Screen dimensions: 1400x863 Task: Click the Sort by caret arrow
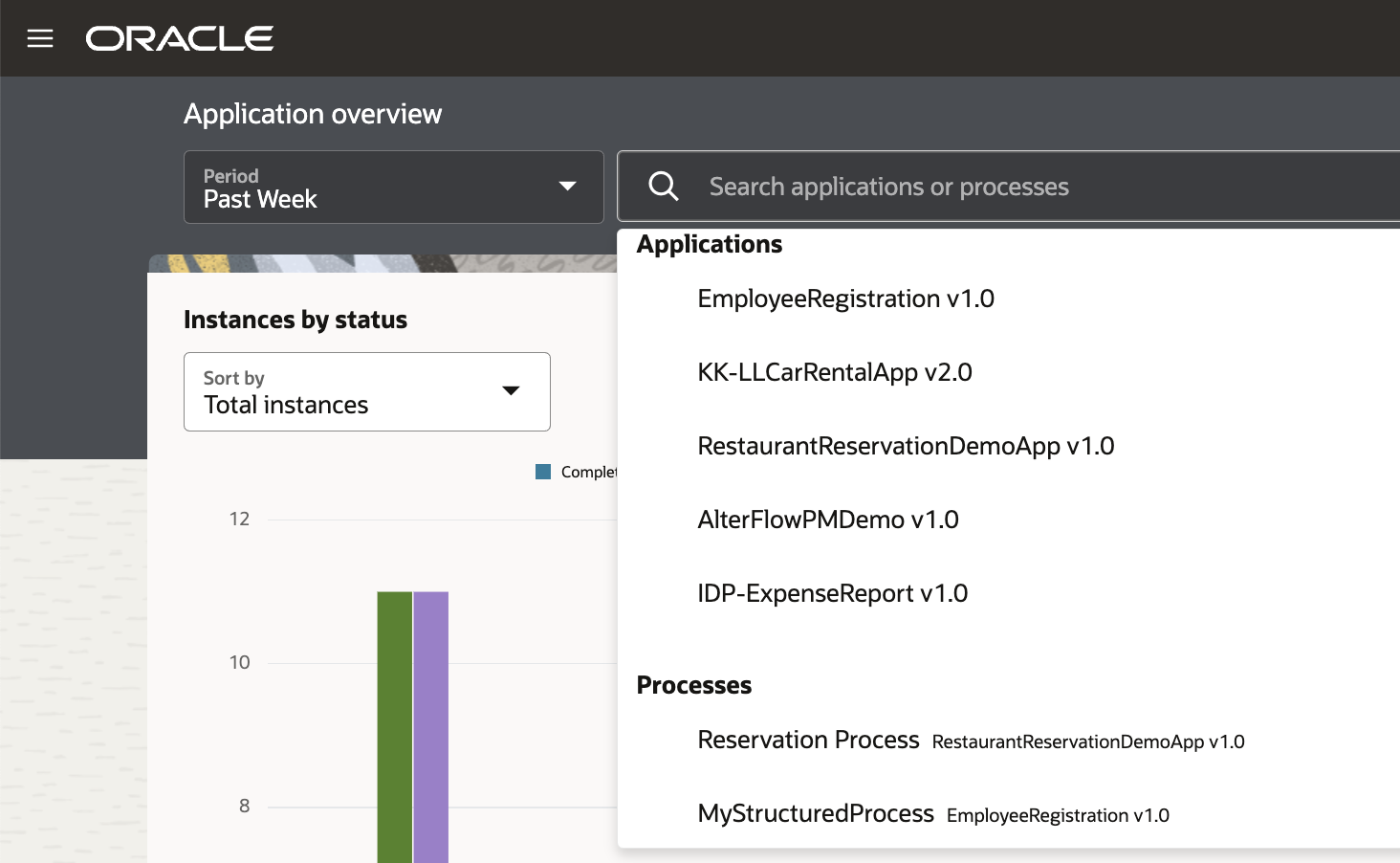coord(512,391)
